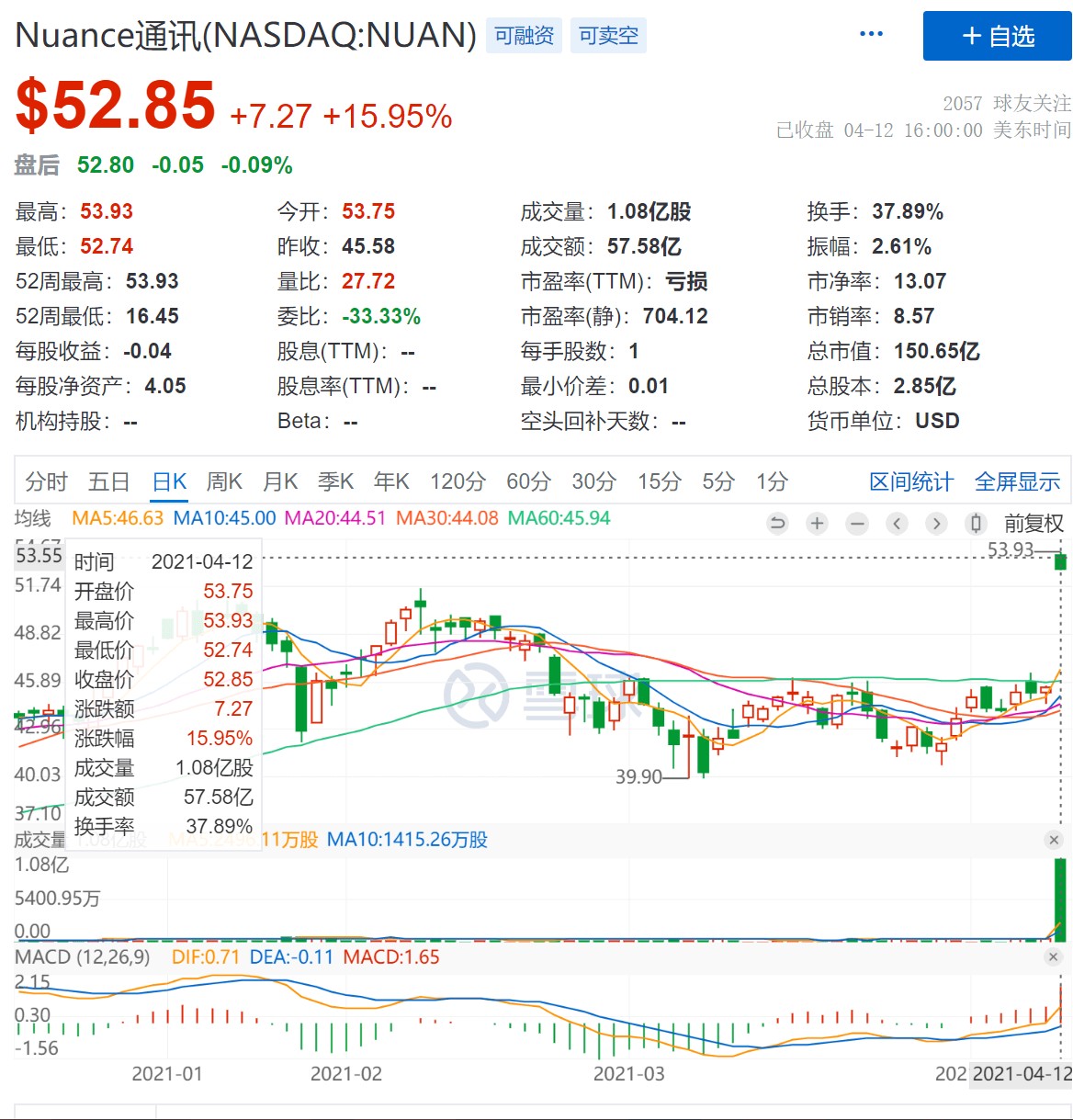The width and height of the screenshot is (1073, 1120).
Task: Zoom out chart with minus icon
Action: pos(857,524)
